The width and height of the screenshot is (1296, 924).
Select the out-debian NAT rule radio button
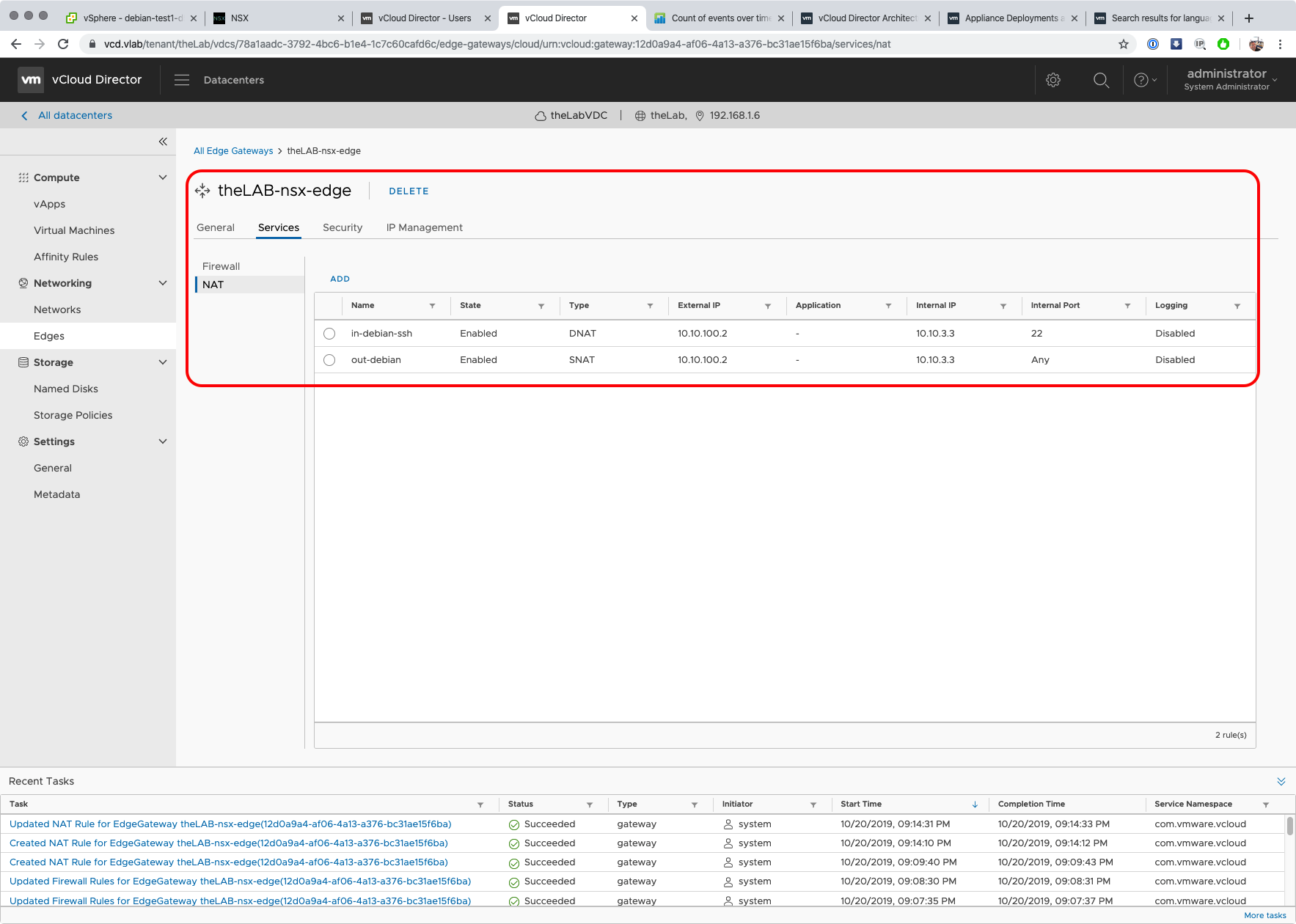329,360
